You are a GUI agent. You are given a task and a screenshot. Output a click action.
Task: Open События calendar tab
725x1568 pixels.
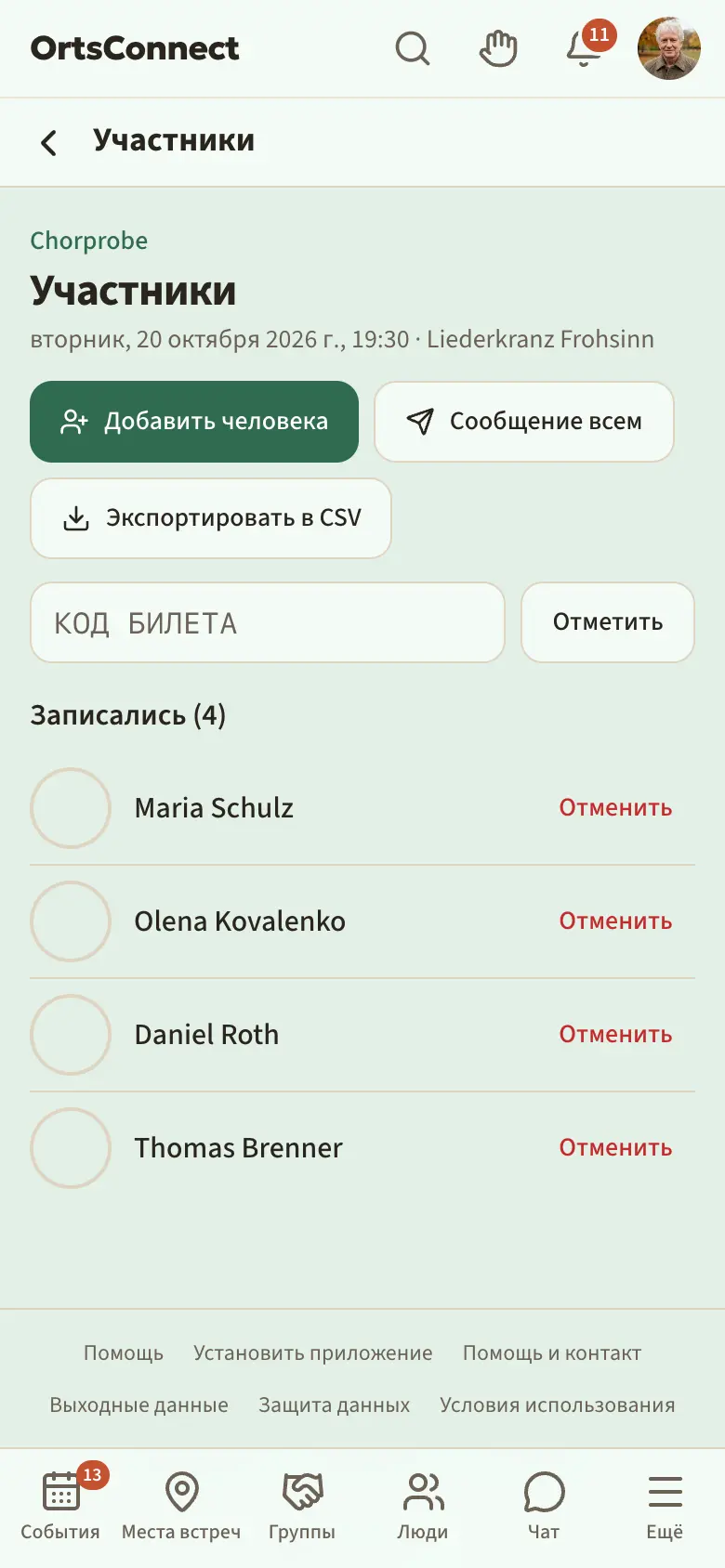(x=60, y=1507)
